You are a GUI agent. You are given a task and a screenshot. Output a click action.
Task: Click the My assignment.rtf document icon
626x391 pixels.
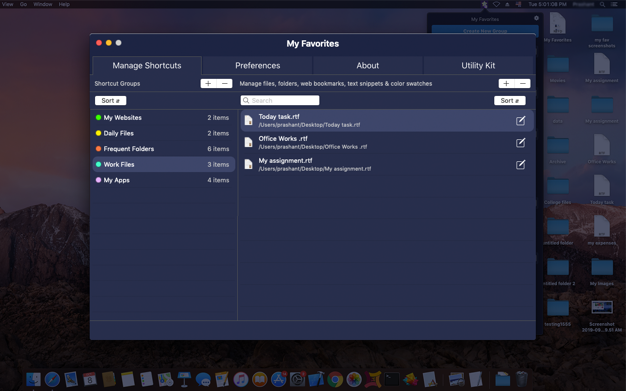point(248,164)
